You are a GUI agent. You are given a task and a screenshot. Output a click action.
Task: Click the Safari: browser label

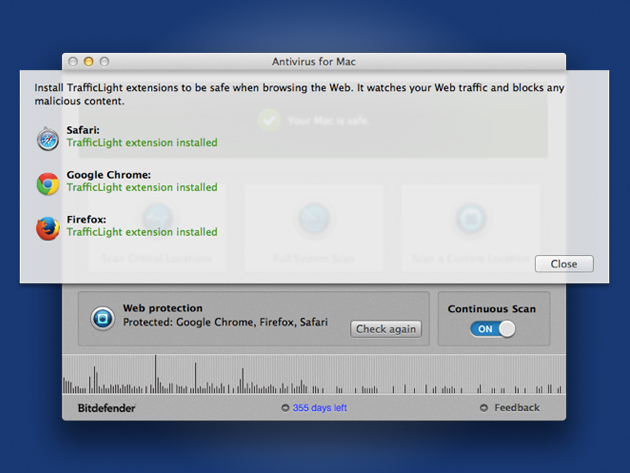pyautogui.click(x=83, y=130)
